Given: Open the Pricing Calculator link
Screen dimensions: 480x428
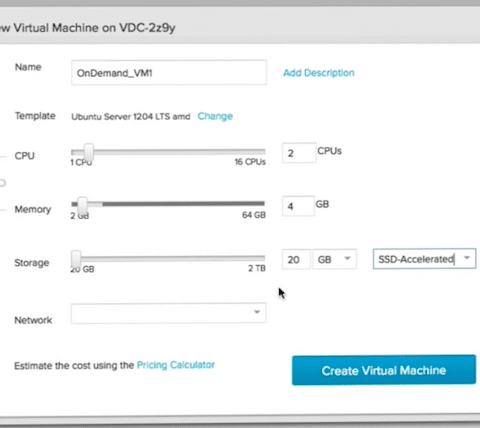Looking at the screenshot, I should click(176, 365).
